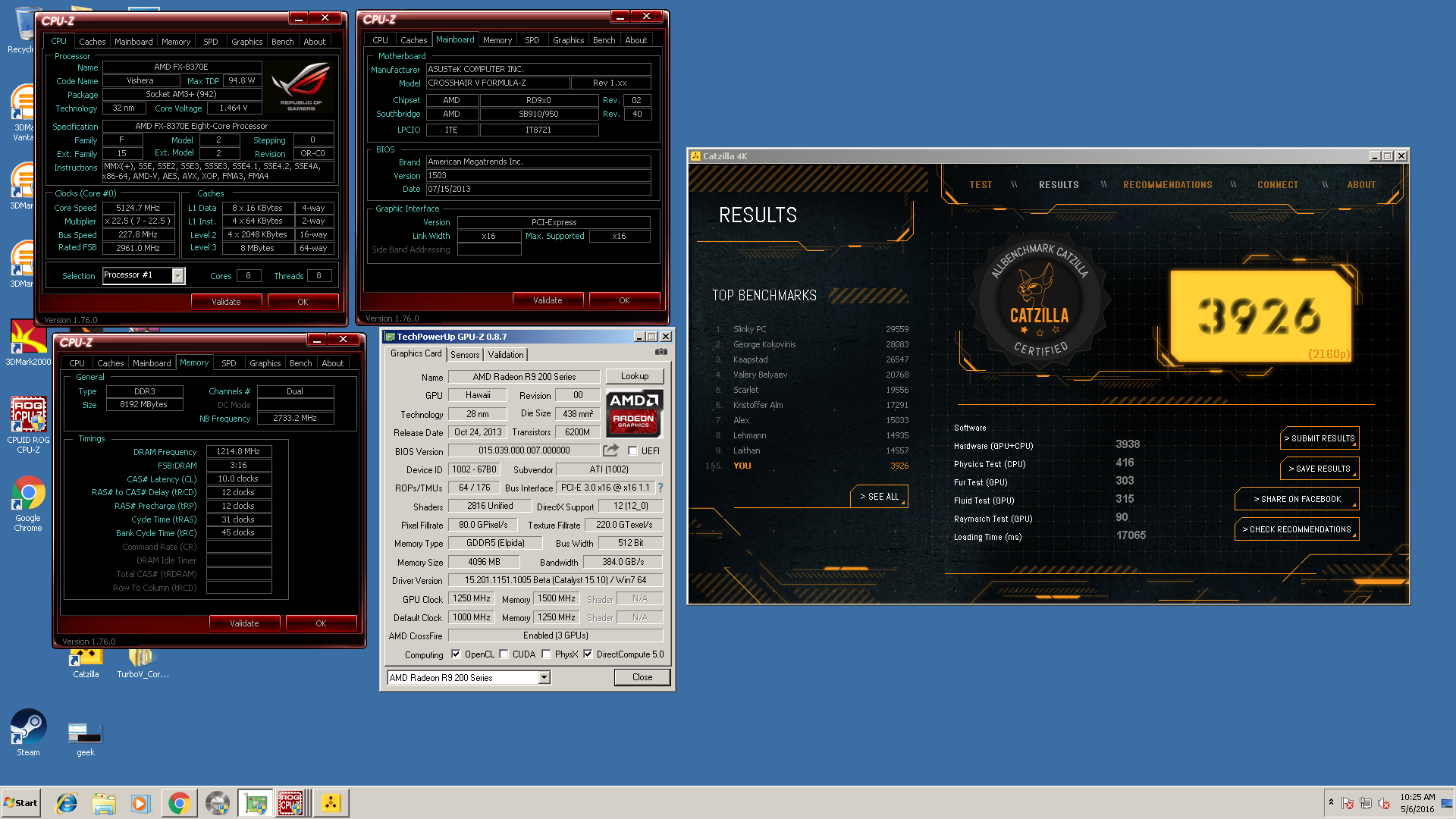The image size is (1456, 819).
Task: Click the Catzilla Certified badge
Action: pyautogui.click(x=1040, y=301)
